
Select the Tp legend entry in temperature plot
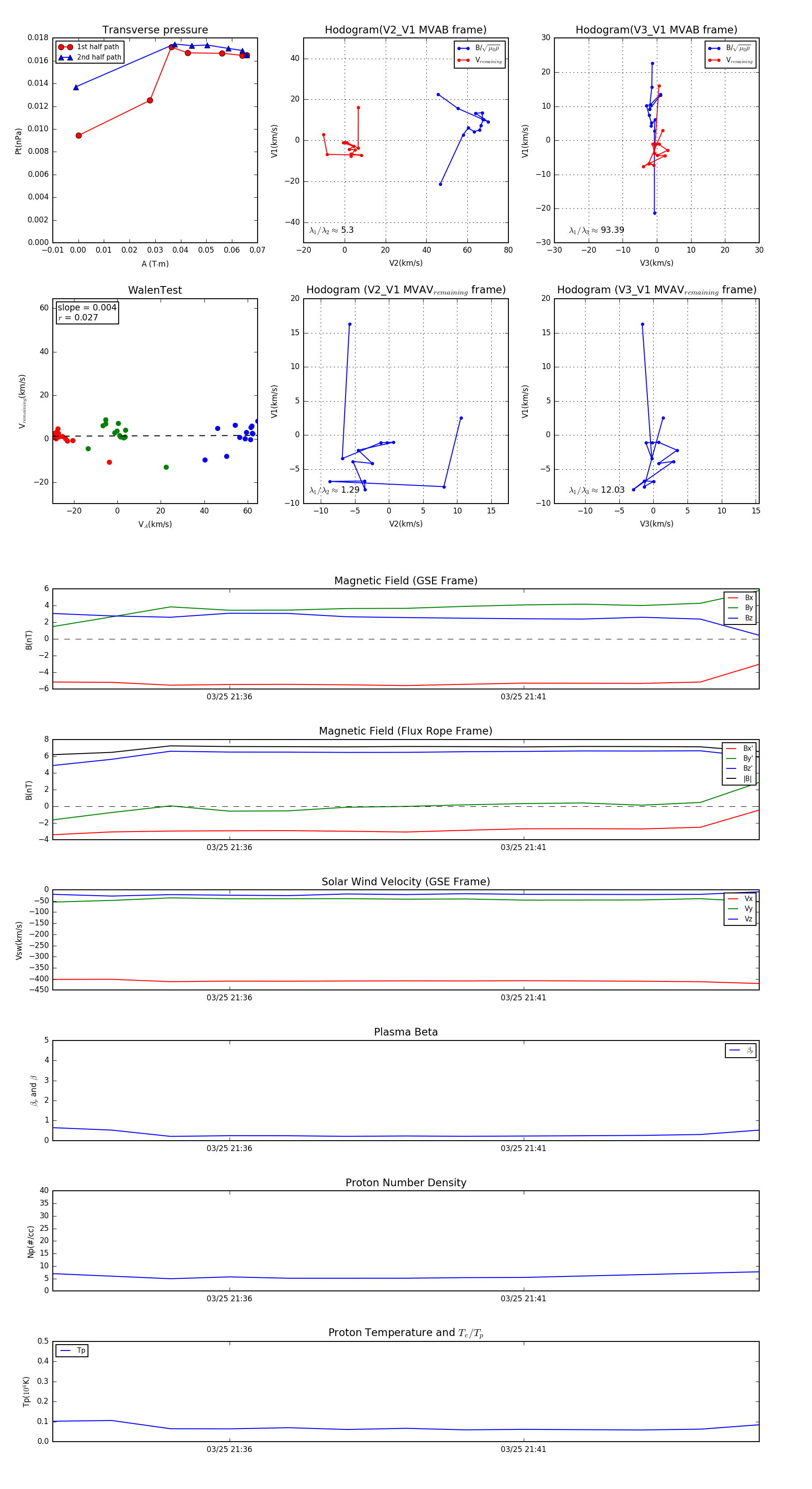point(72,1351)
